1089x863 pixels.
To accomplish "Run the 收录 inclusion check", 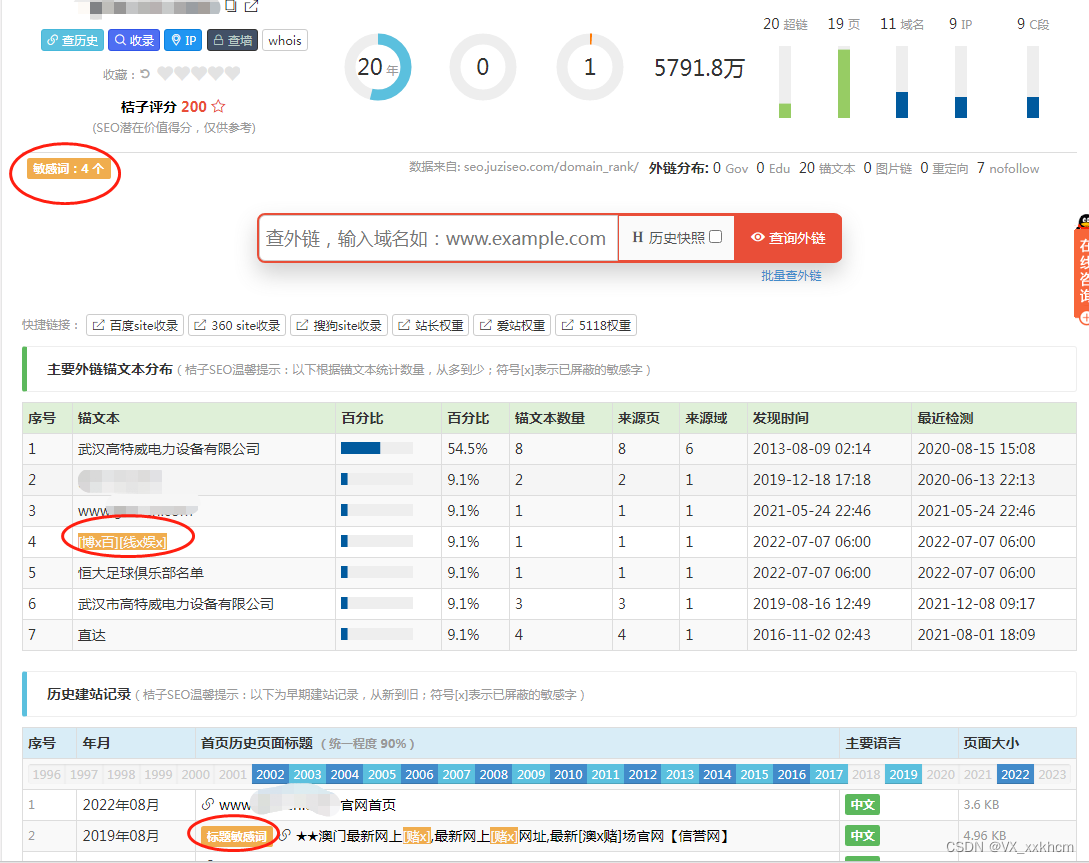I will tap(133, 40).
